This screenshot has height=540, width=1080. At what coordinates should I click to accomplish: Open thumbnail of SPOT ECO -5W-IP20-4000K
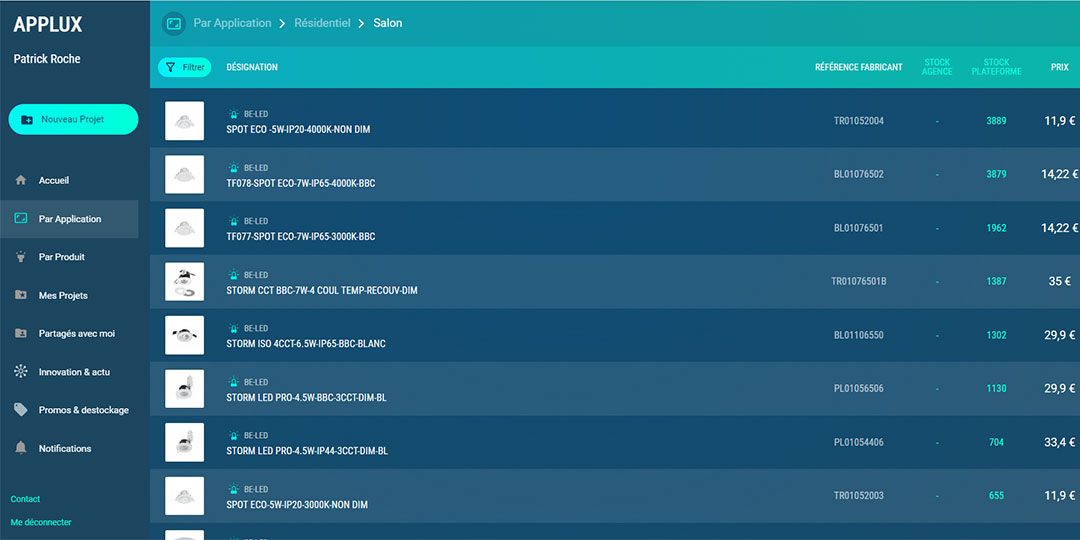[185, 121]
